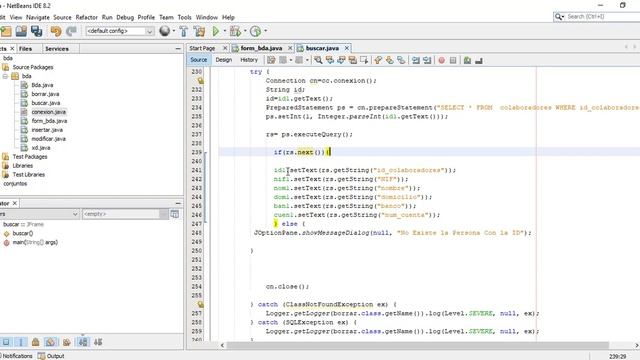
Task: Close the buscar.java editor tab
Action: (x=347, y=48)
